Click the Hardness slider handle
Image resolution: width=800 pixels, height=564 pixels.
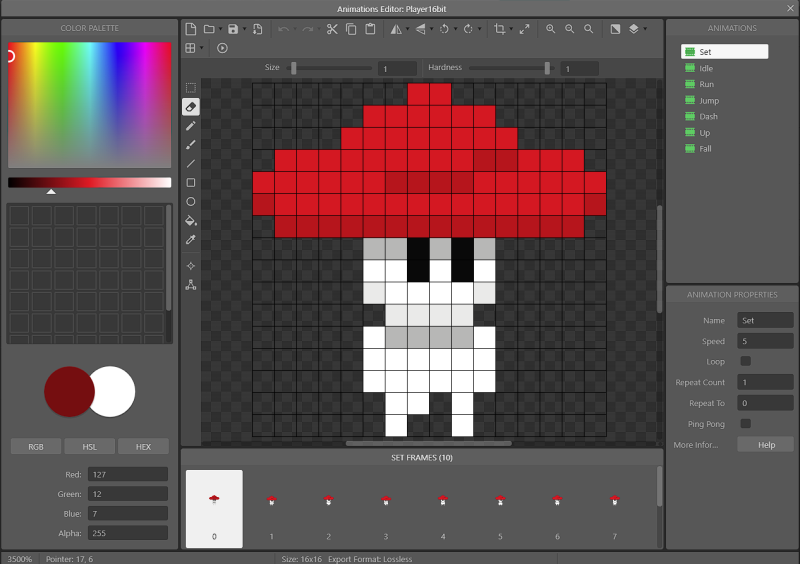tap(547, 68)
